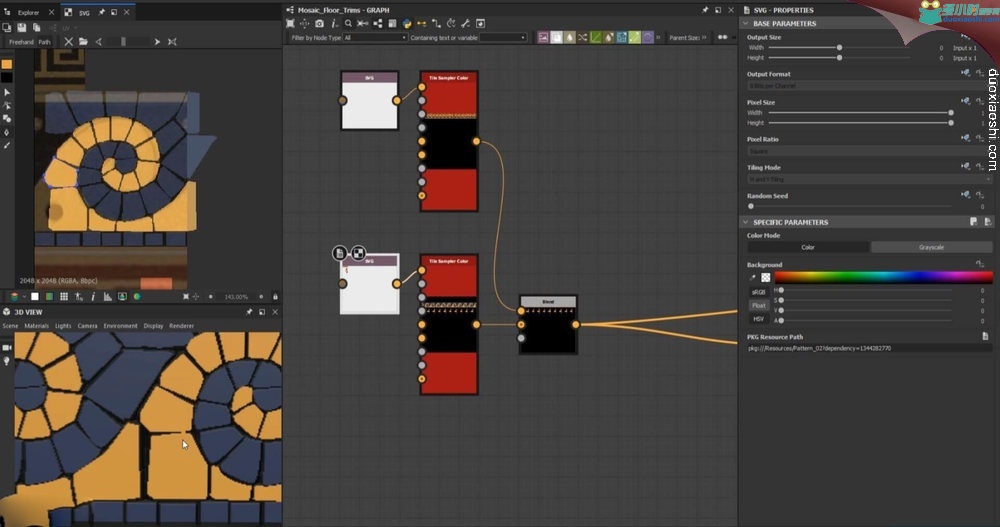
Task: Open the Output Format dropdown
Action: pyautogui.click(x=867, y=85)
